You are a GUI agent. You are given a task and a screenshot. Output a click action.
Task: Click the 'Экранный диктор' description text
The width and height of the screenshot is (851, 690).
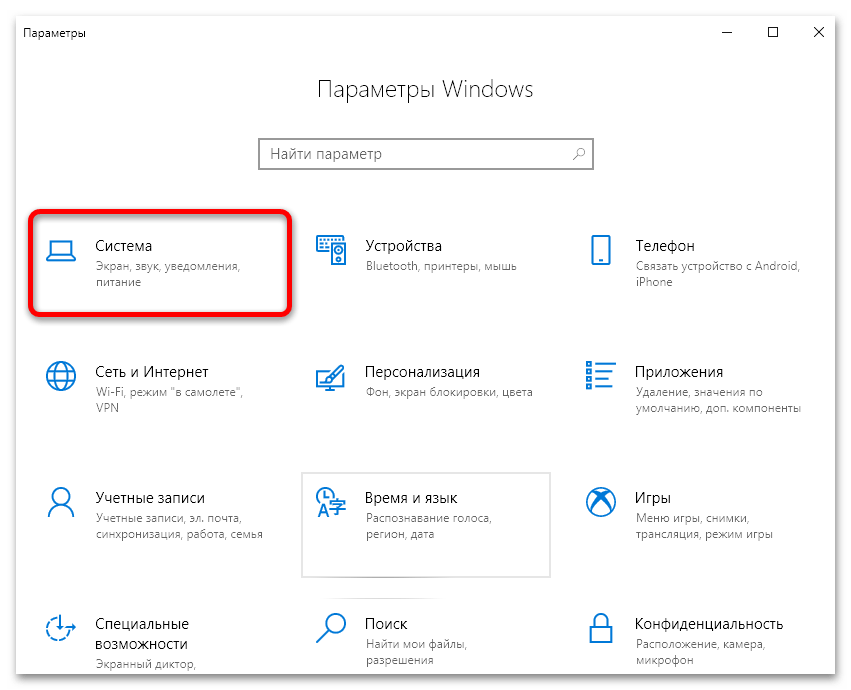coord(145,664)
